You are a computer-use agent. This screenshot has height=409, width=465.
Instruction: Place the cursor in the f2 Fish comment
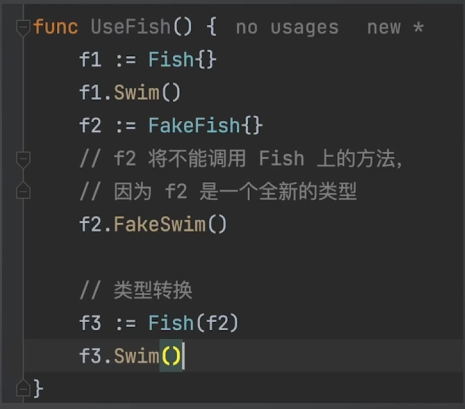(x=241, y=158)
